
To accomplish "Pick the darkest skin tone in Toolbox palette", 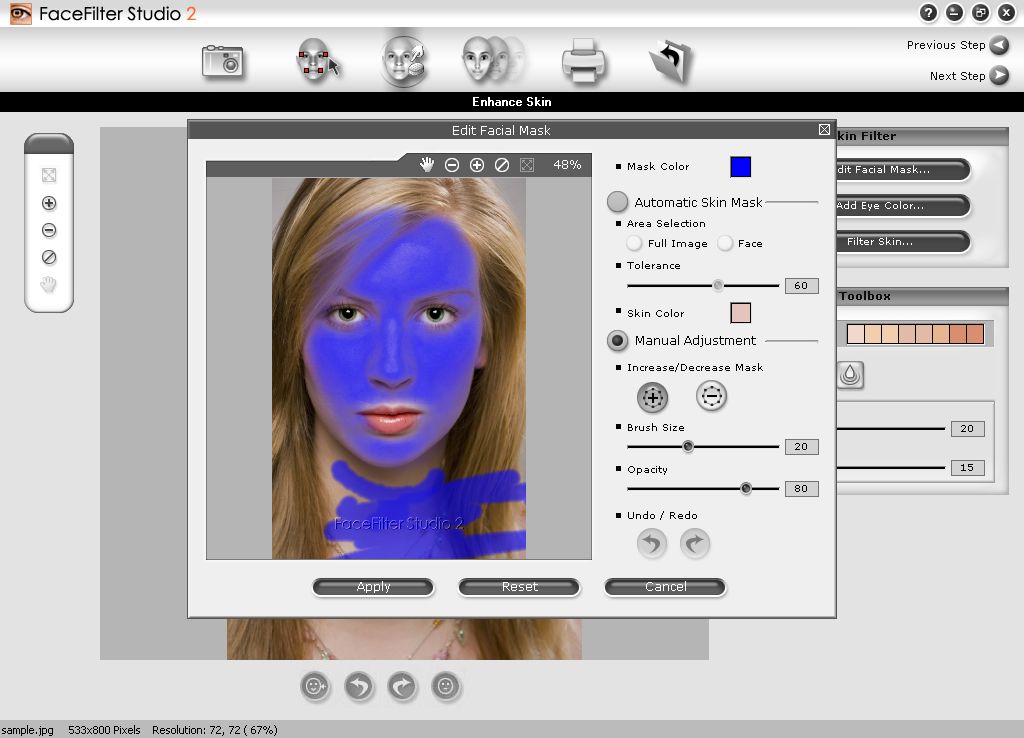I will click(x=976, y=334).
